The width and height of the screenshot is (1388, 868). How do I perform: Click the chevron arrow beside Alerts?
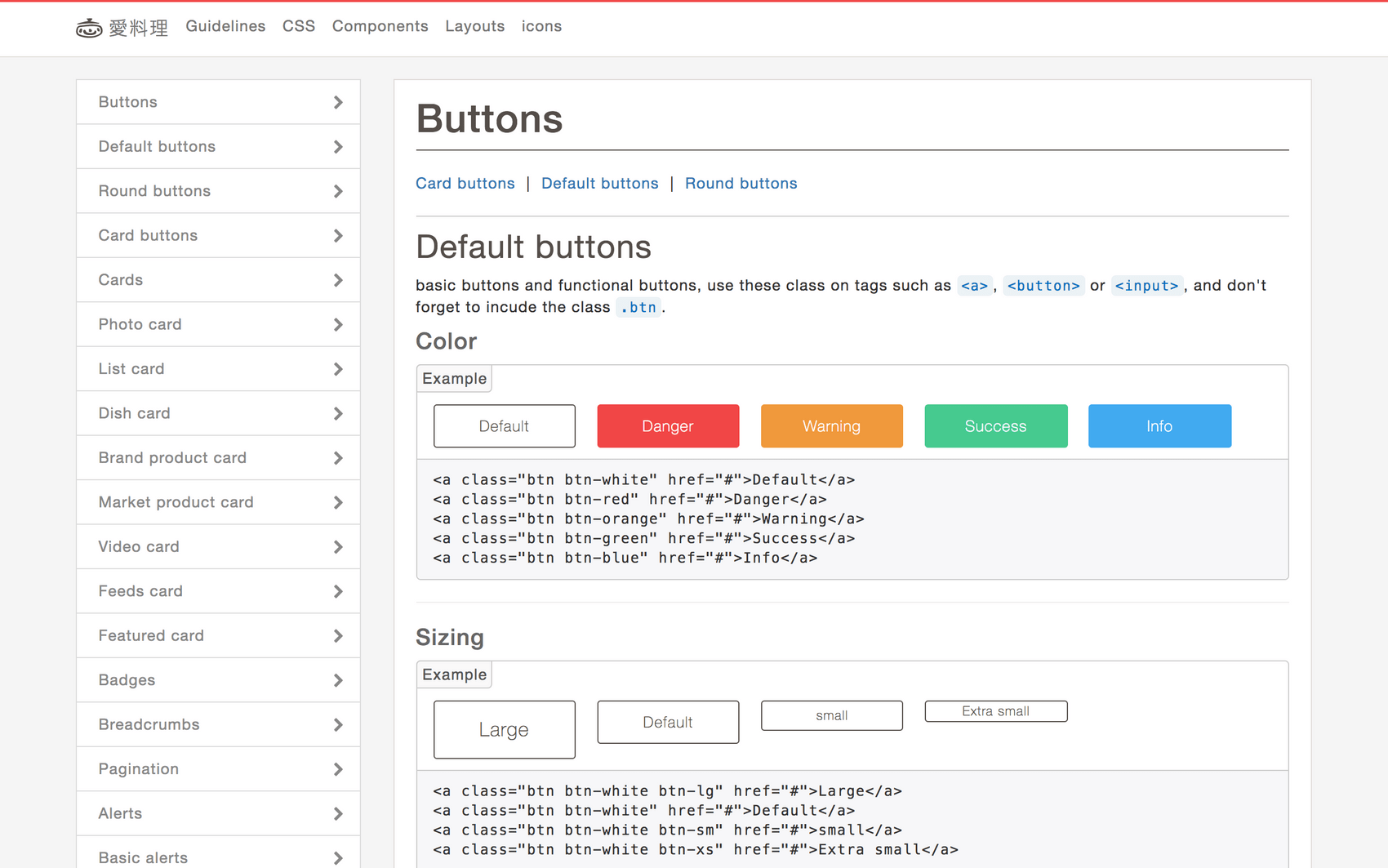pos(338,814)
